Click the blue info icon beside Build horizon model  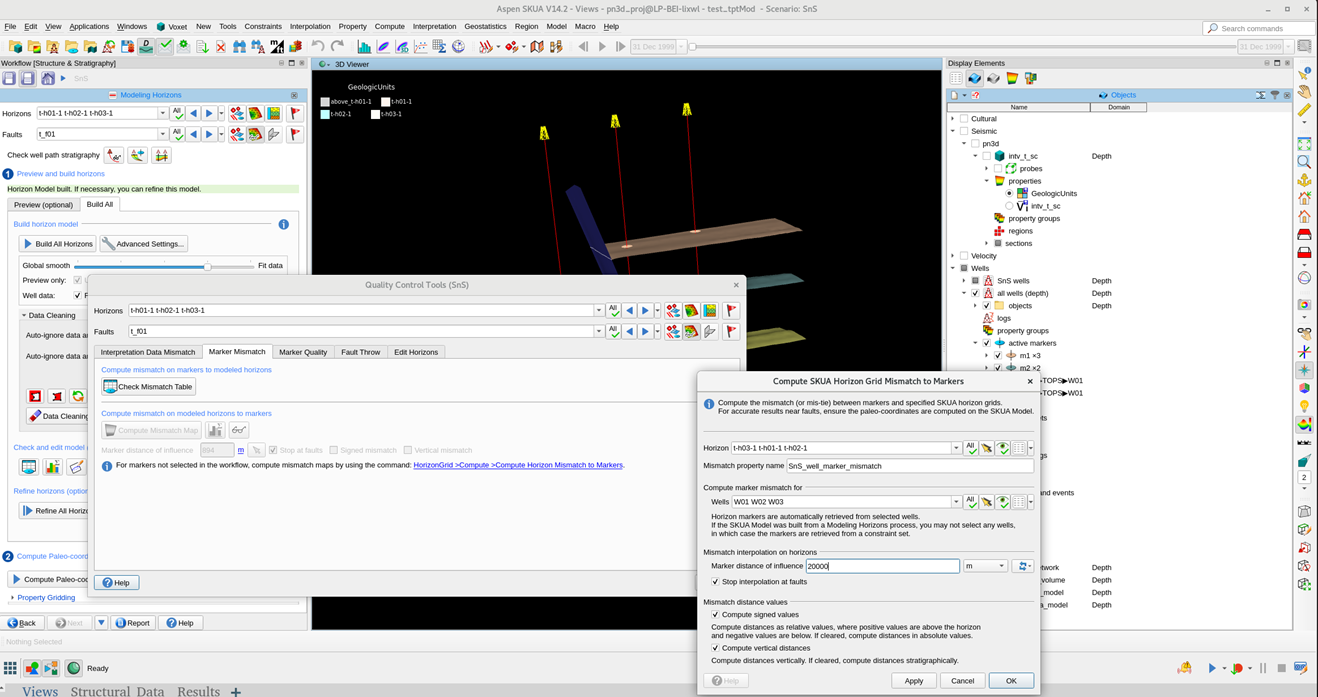(283, 224)
